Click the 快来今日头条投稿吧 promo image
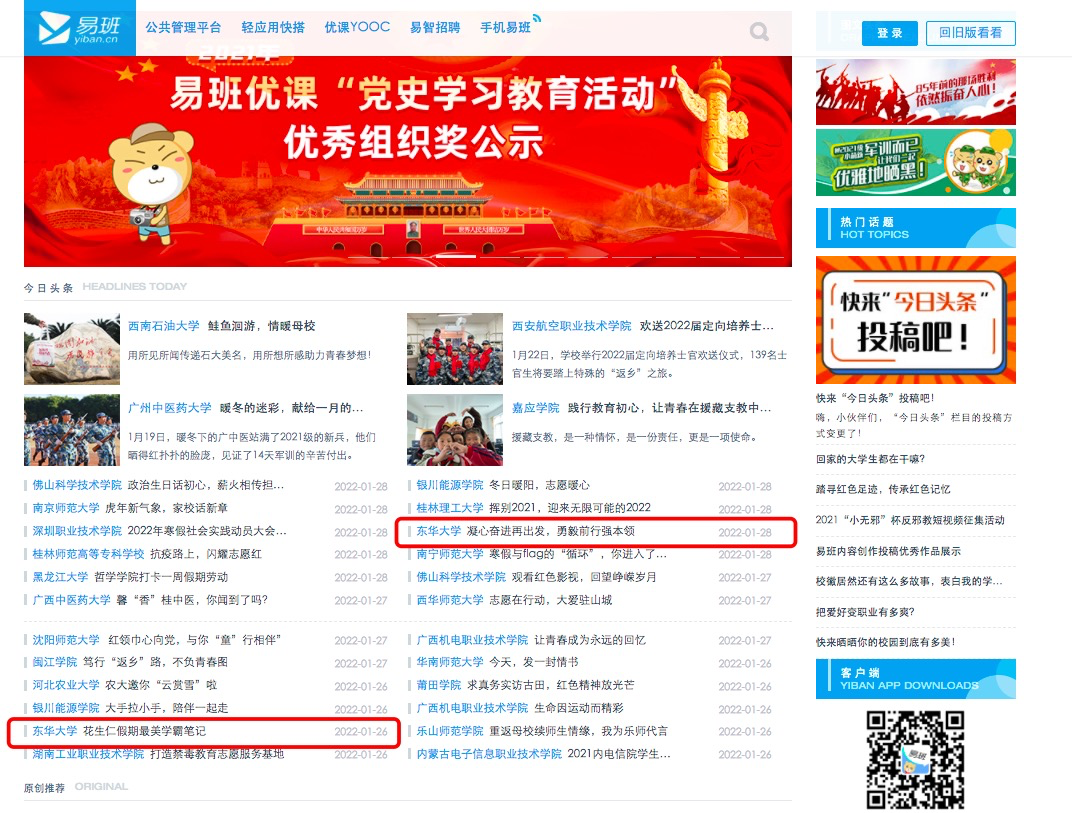Viewport: 1072px width, 813px height. coord(915,320)
